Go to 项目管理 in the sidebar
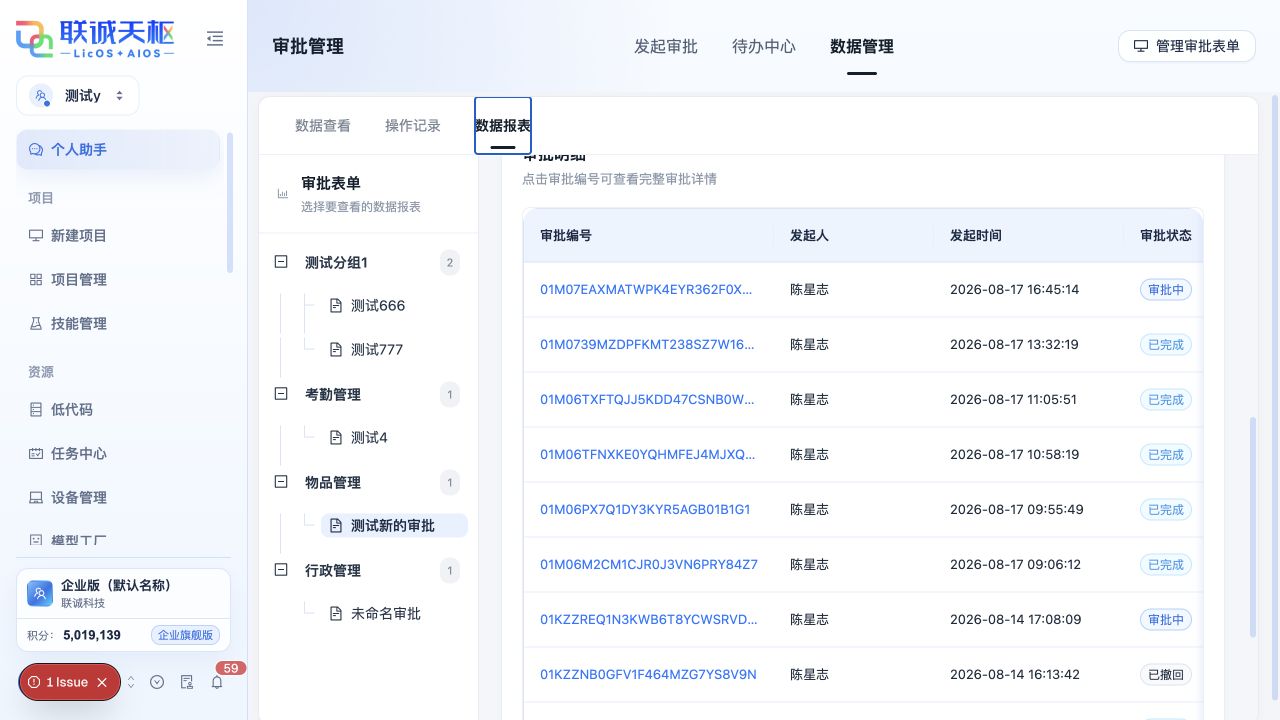1280x720 pixels. (x=118, y=280)
